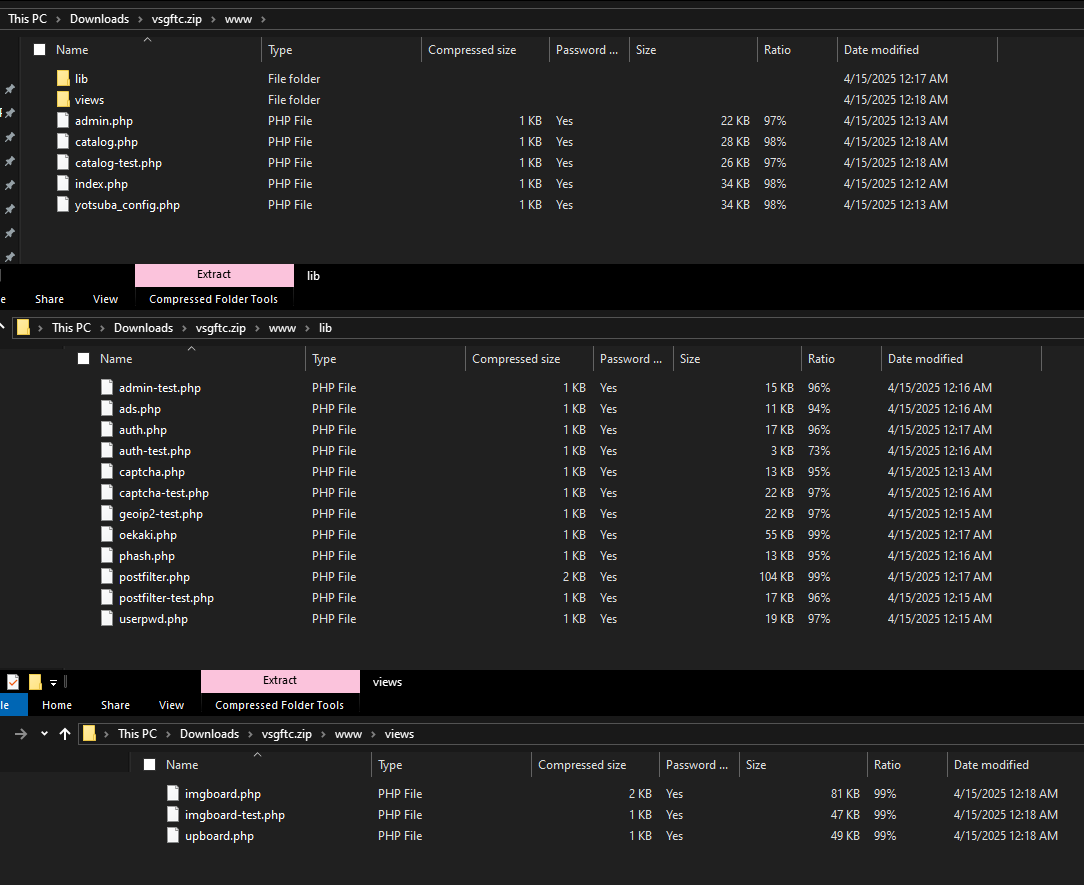Click the file icon beside admin-test.php
This screenshot has height=885, width=1084.
pyautogui.click(x=106, y=387)
